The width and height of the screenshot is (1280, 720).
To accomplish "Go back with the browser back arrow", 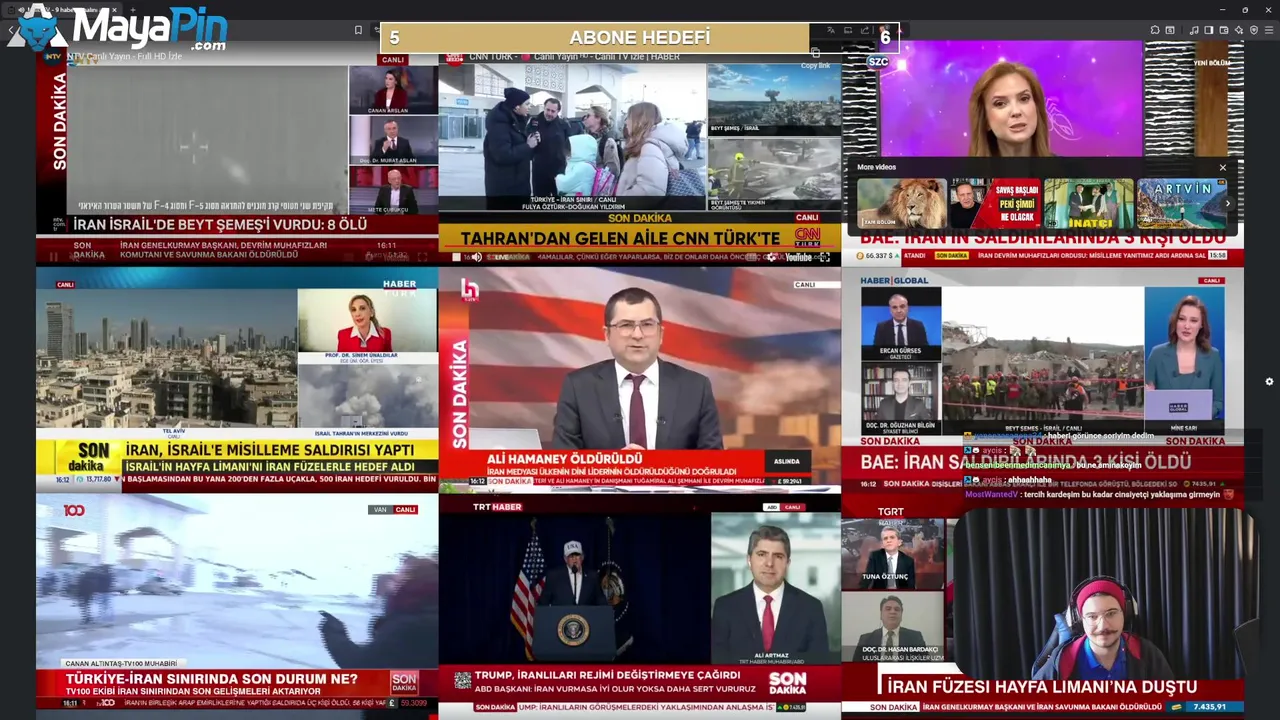I will (x=11, y=30).
